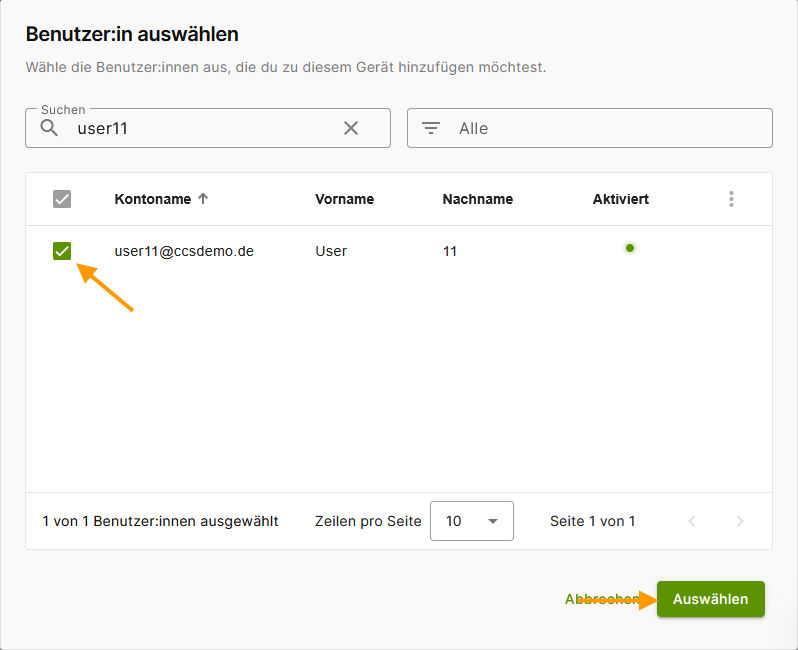Click the filter icon beside Alle
The image size is (798, 650).
431,128
